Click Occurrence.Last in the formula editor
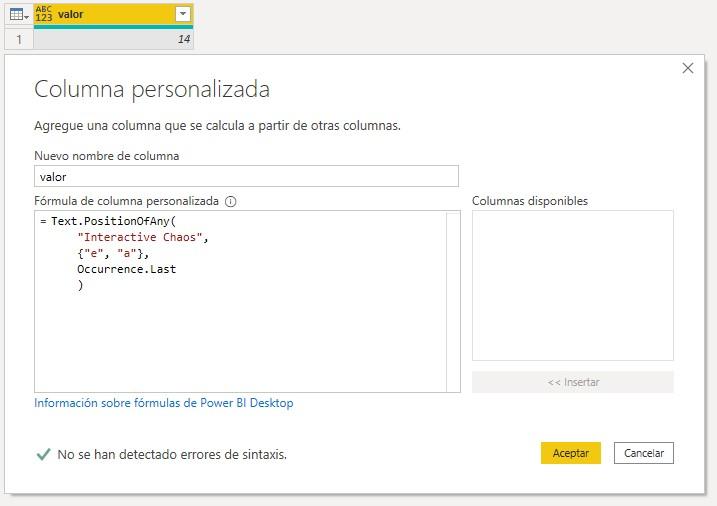 [126, 269]
